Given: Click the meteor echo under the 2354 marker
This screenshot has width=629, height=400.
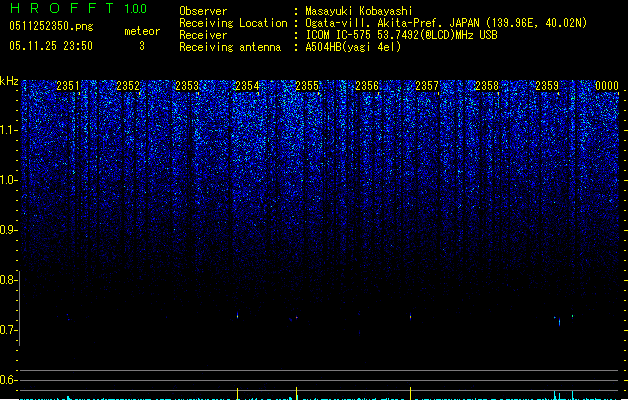Looking at the screenshot, I should tap(237, 315).
